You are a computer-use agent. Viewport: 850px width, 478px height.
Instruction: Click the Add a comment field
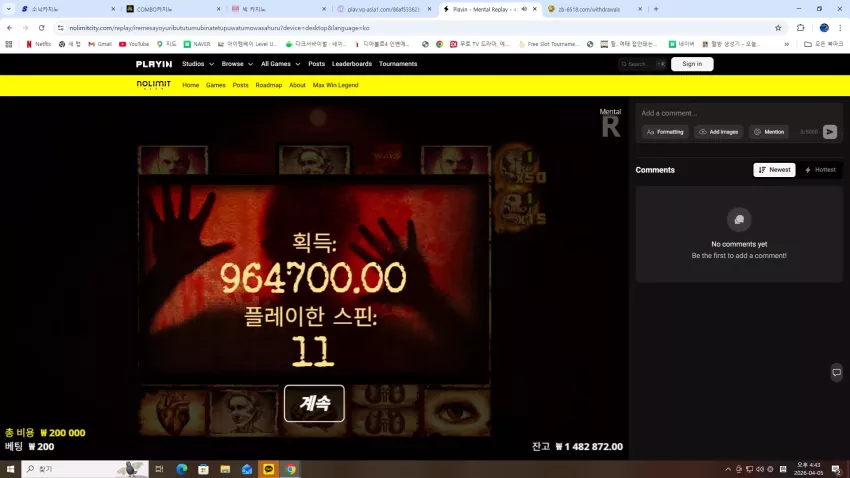[739, 113]
